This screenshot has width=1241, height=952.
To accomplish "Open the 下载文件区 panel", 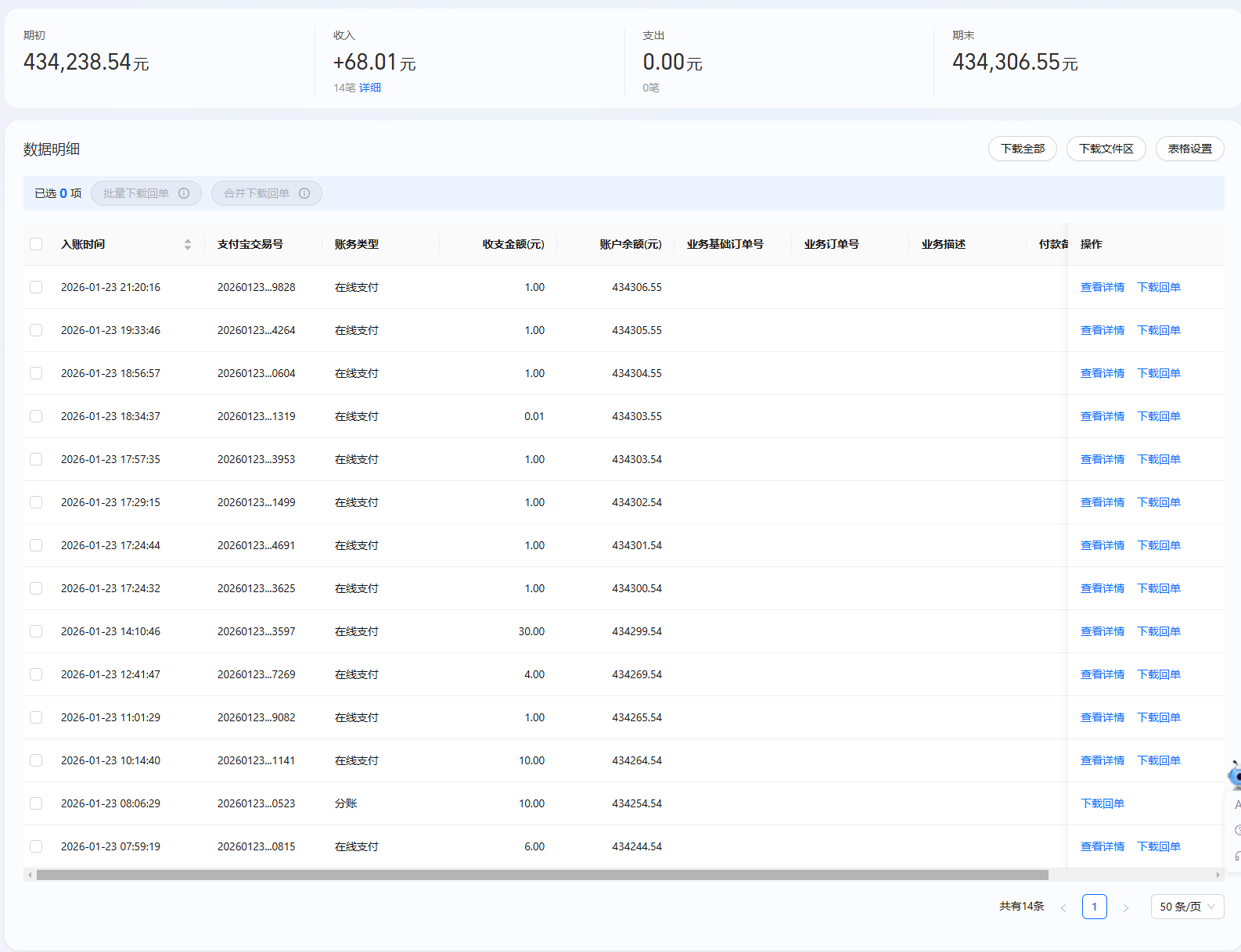I will (x=1106, y=149).
